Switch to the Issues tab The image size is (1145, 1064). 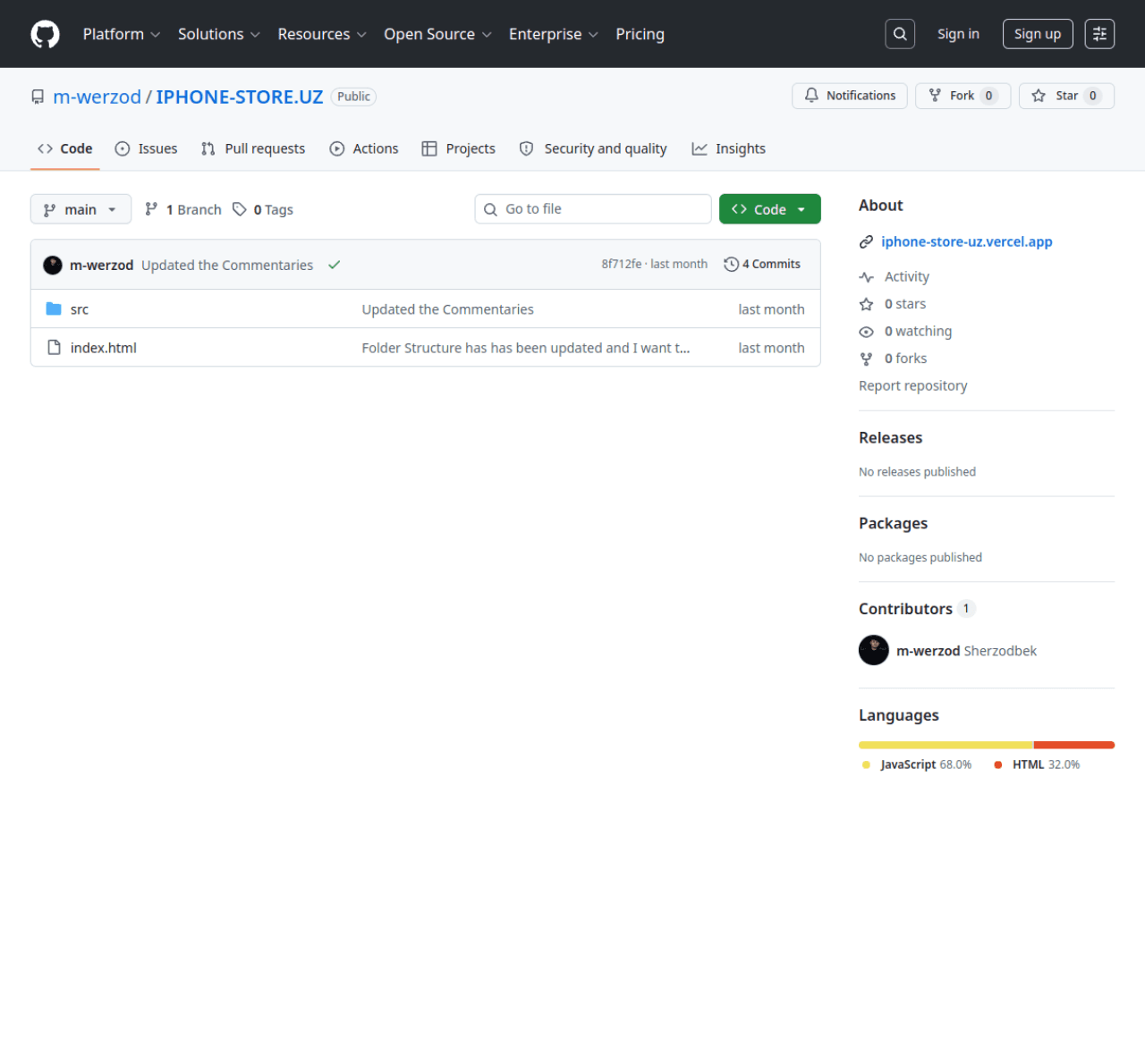tap(146, 148)
